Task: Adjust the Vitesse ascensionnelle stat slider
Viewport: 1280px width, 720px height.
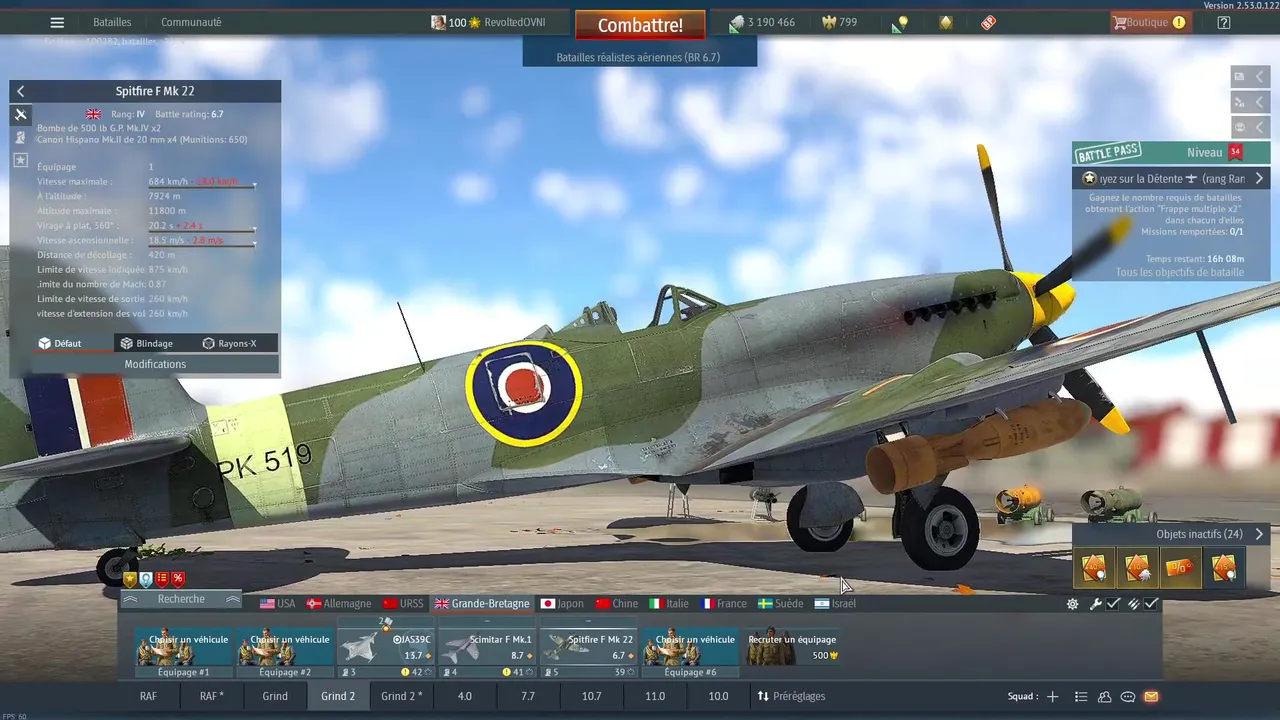Action: click(x=202, y=245)
